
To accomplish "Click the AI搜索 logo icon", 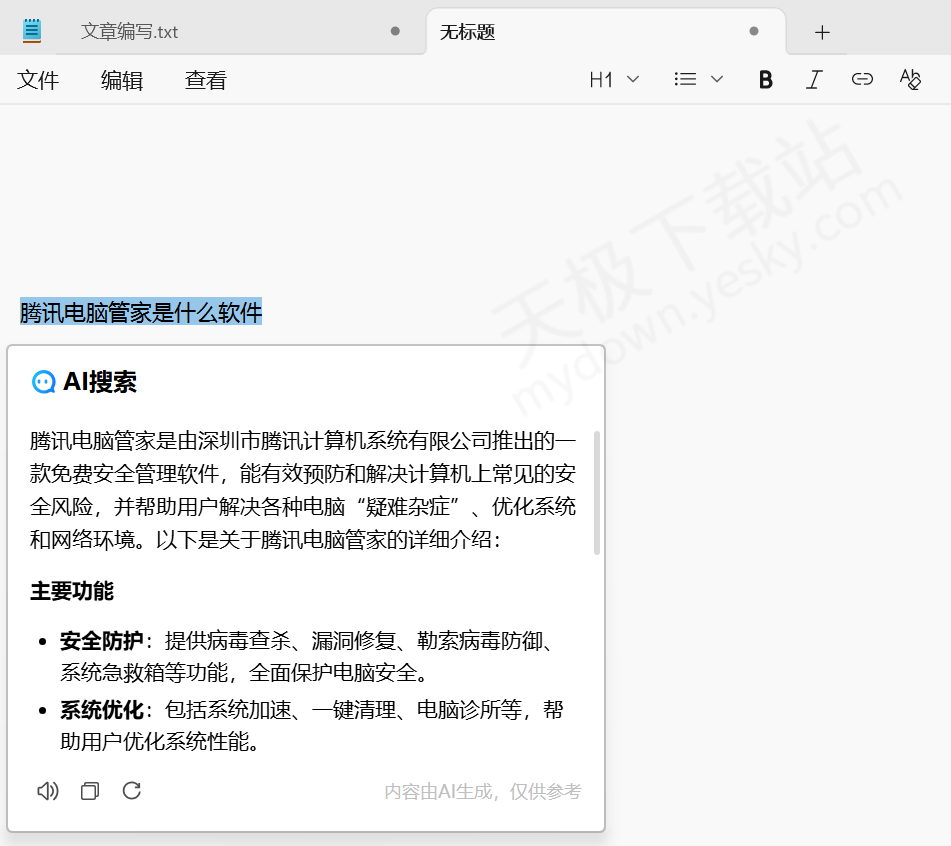I will pyautogui.click(x=43, y=382).
